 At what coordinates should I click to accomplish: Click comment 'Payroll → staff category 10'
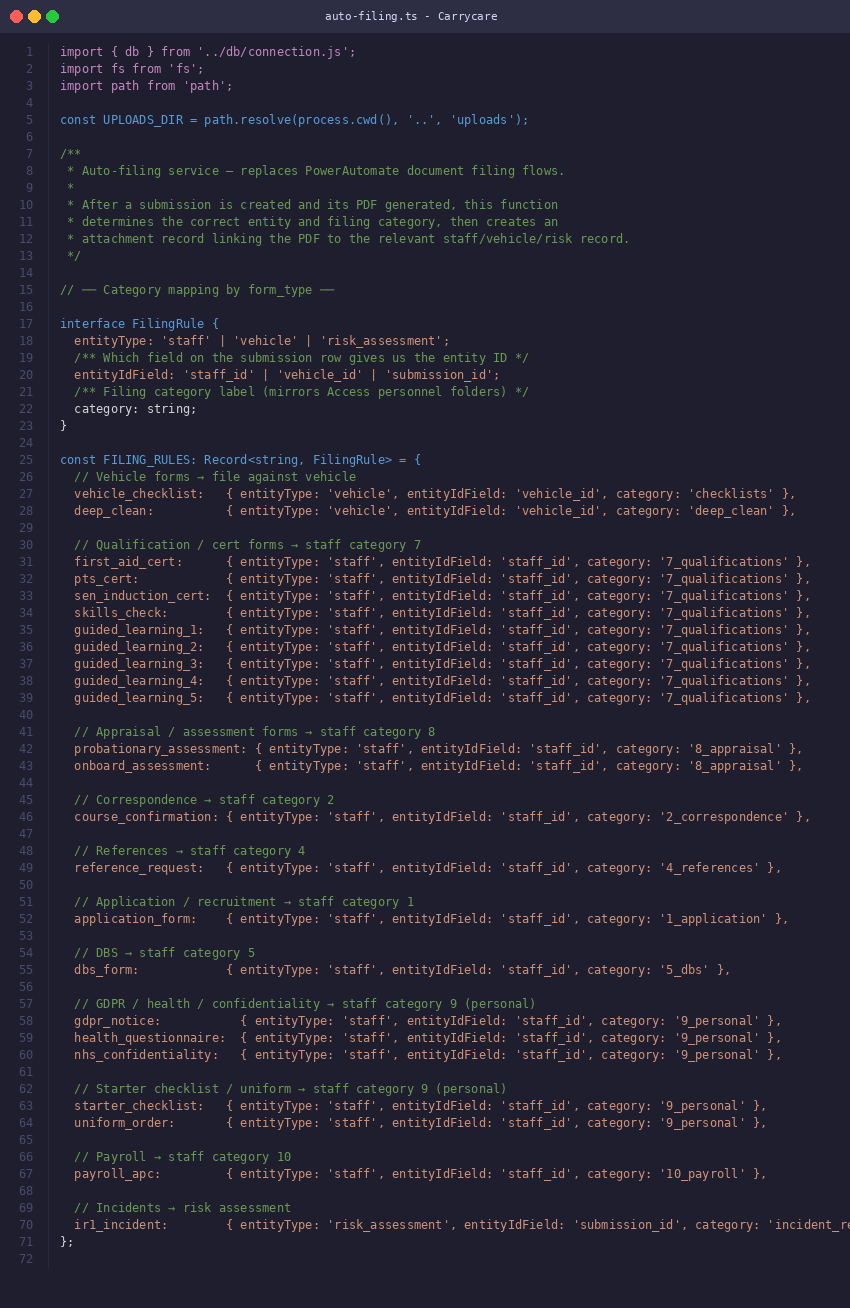tap(183, 1156)
